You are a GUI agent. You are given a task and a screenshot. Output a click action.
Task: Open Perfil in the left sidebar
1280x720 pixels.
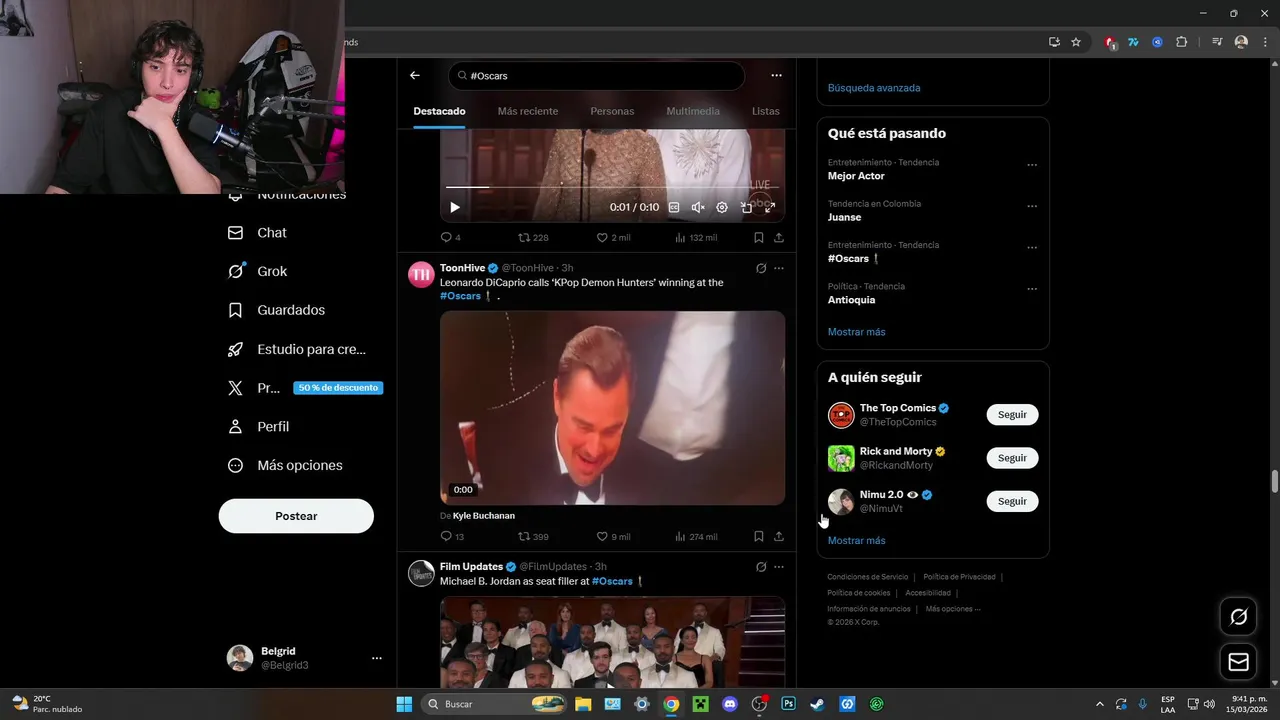[259, 426]
